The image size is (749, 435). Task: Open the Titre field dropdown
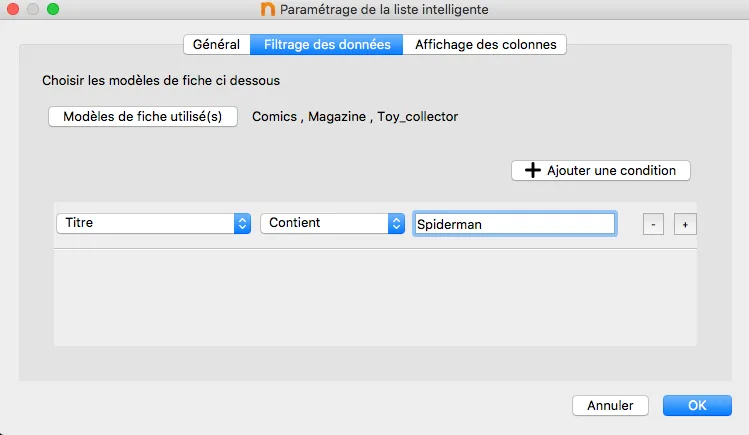click(x=153, y=223)
